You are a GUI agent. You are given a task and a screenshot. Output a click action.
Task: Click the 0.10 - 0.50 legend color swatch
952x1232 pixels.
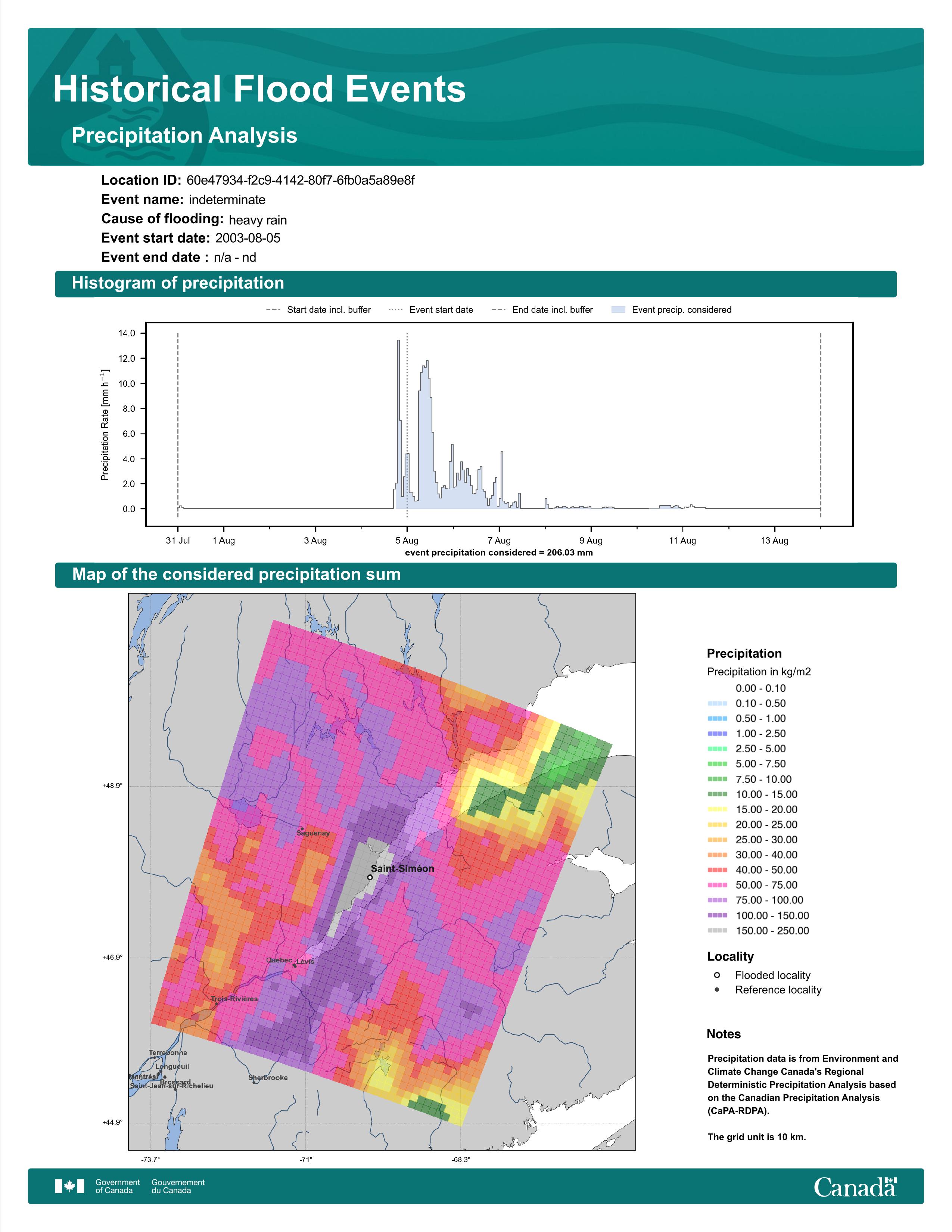718,703
